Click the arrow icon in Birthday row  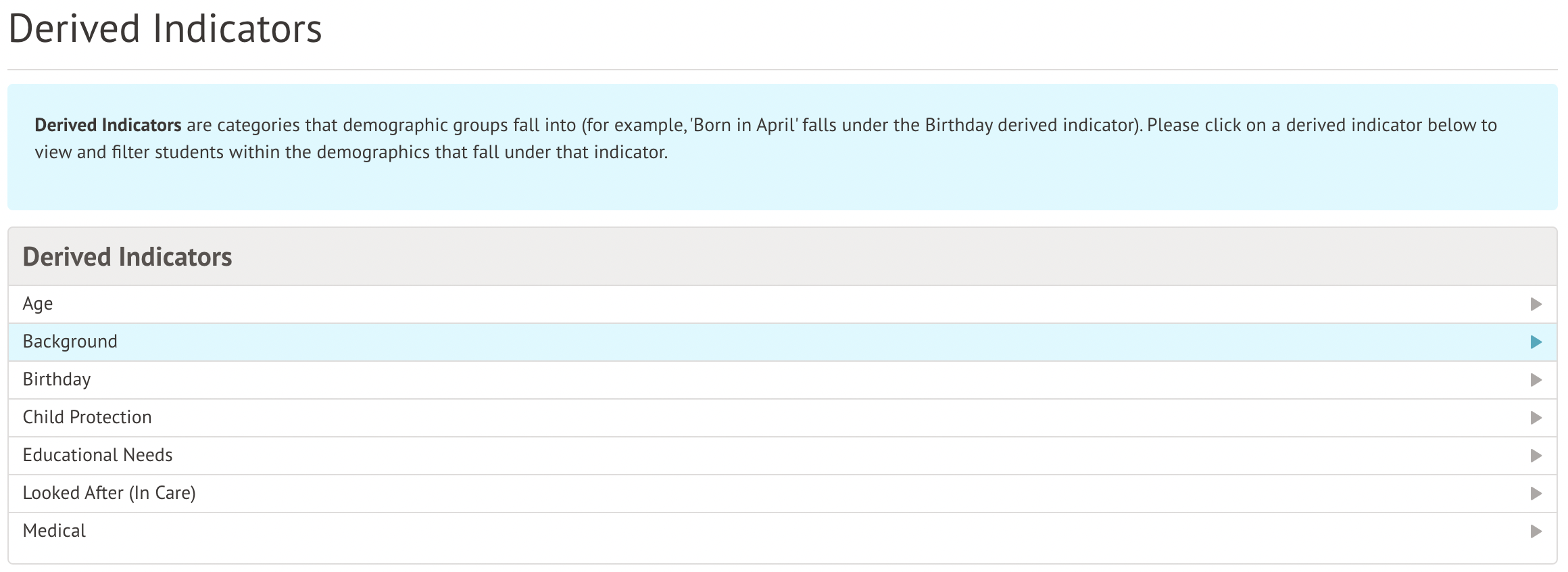tap(1536, 380)
